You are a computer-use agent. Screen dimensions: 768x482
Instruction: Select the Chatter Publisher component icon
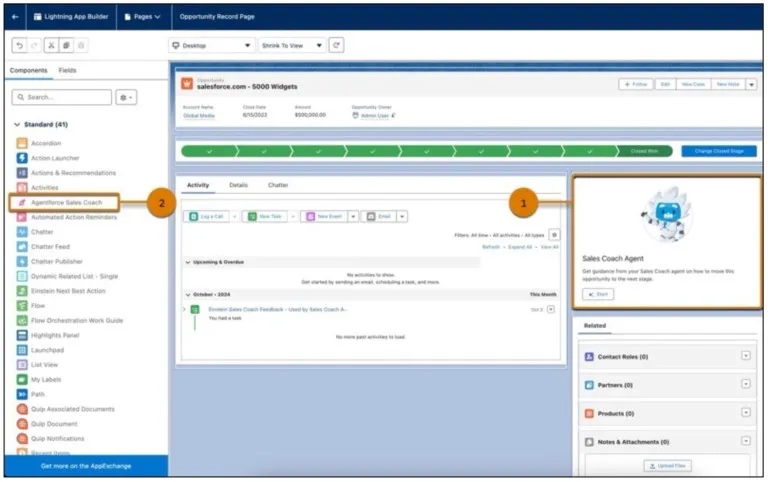(x=22, y=262)
